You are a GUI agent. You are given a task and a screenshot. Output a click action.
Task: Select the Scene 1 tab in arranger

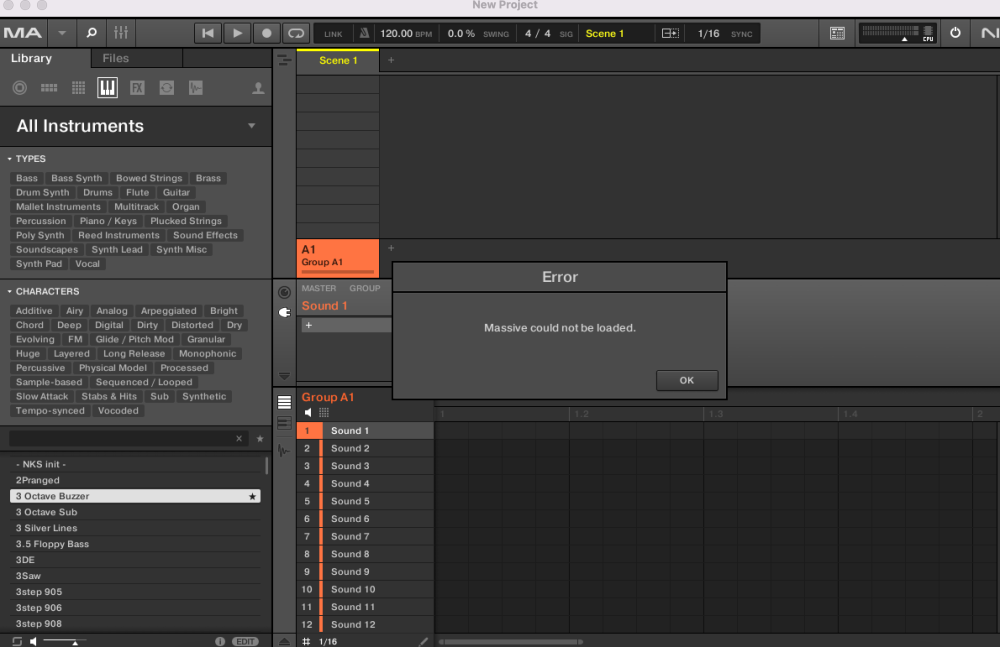click(x=338, y=61)
